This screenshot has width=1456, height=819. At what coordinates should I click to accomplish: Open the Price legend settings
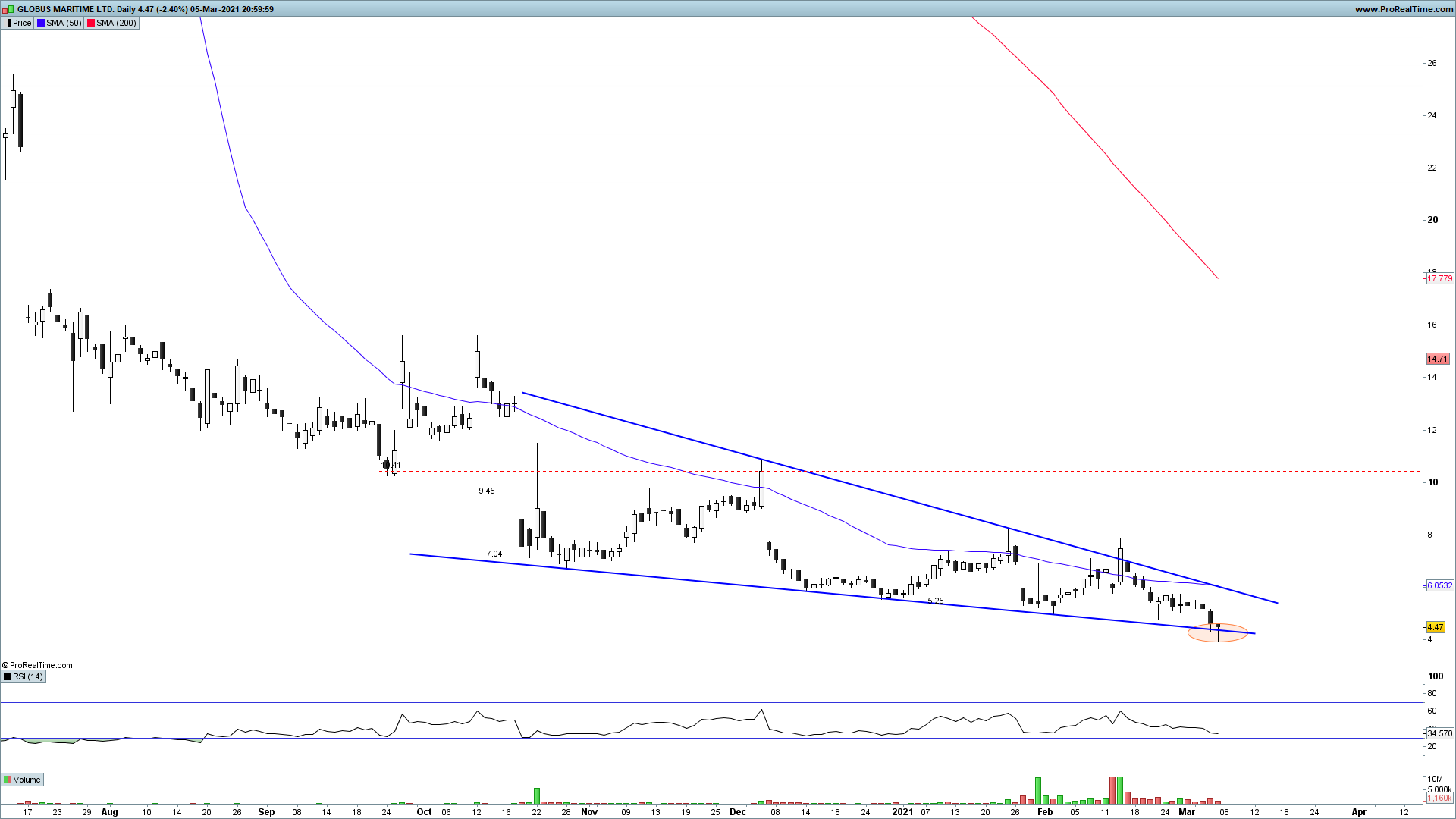pyautogui.click(x=22, y=23)
